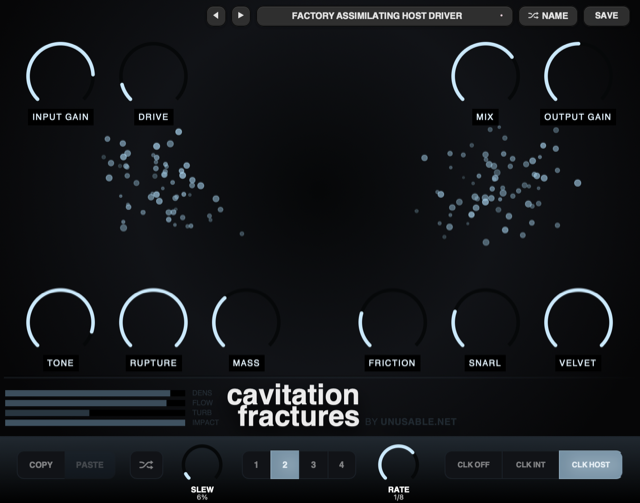
Task: Click the RATE value 1/8
Action: click(x=398, y=497)
